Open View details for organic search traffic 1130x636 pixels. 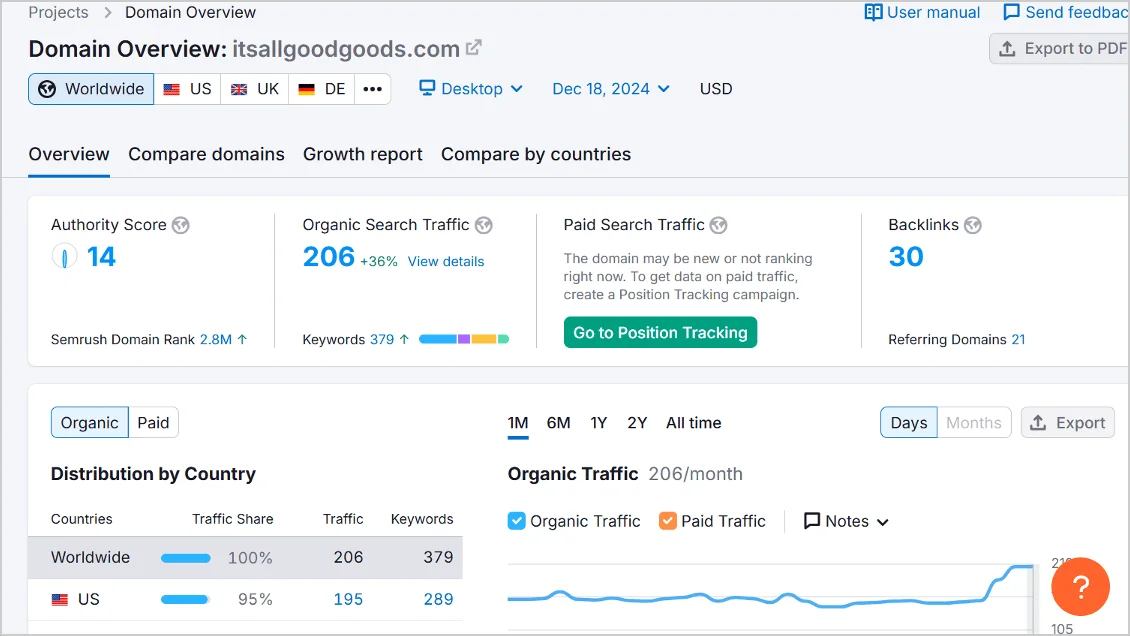446,261
